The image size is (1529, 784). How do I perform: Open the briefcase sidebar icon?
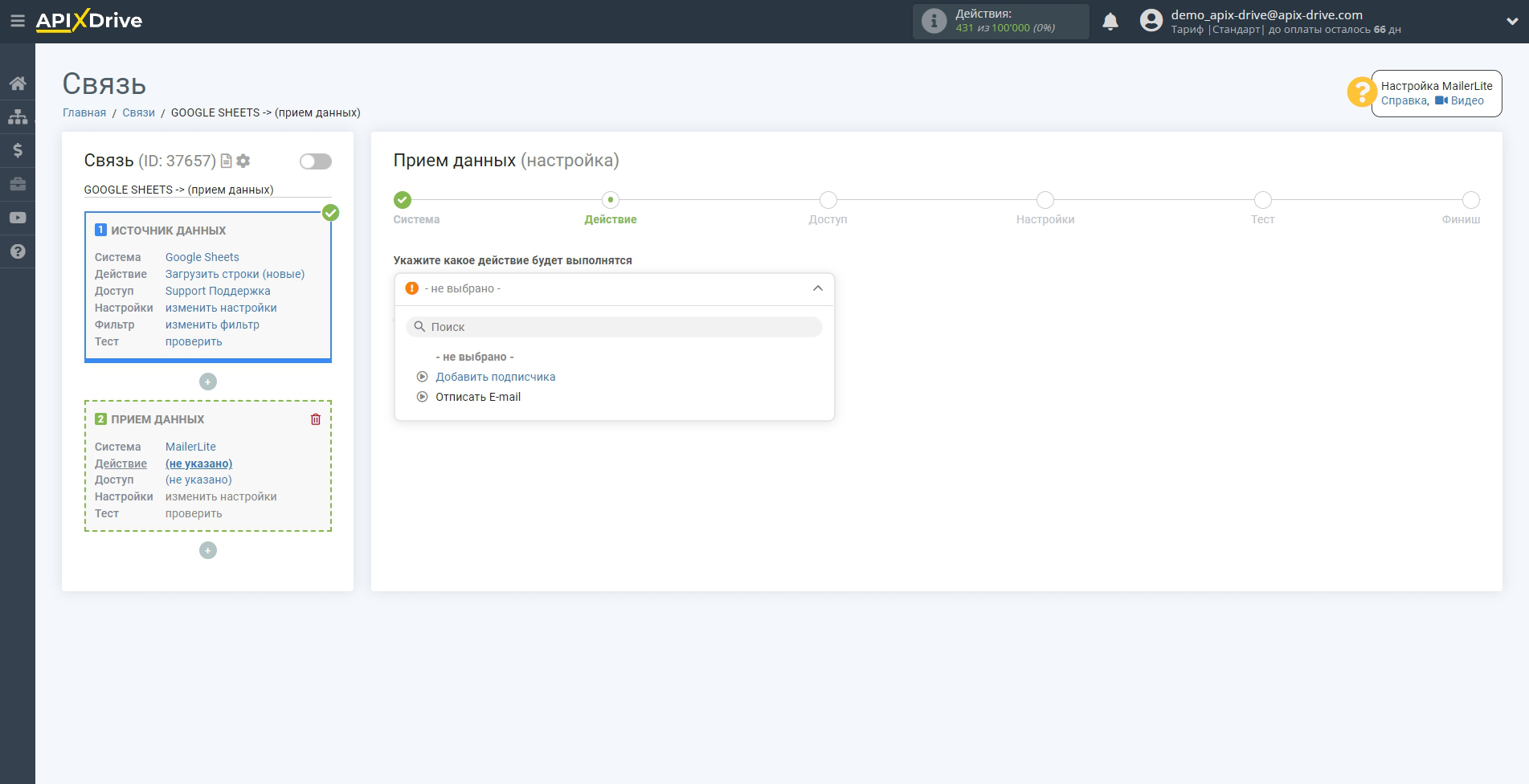tap(18, 184)
